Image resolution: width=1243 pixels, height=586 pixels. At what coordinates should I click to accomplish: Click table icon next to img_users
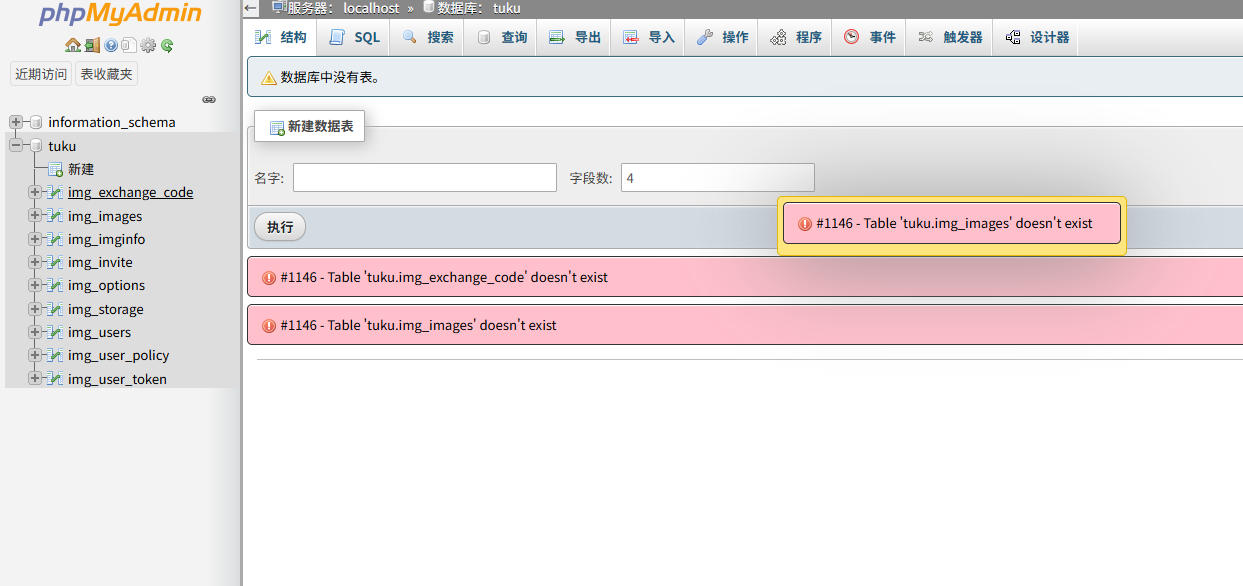56,332
